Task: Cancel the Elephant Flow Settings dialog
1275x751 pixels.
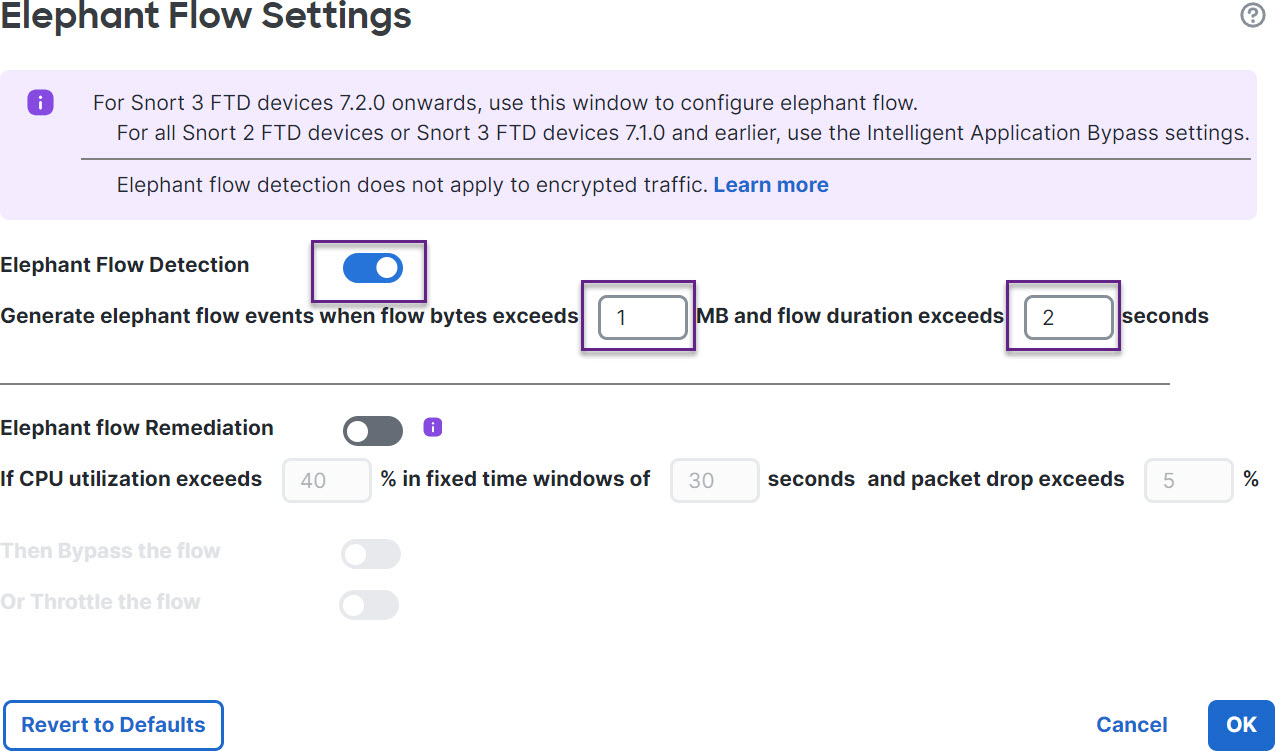Action: coord(1131,725)
